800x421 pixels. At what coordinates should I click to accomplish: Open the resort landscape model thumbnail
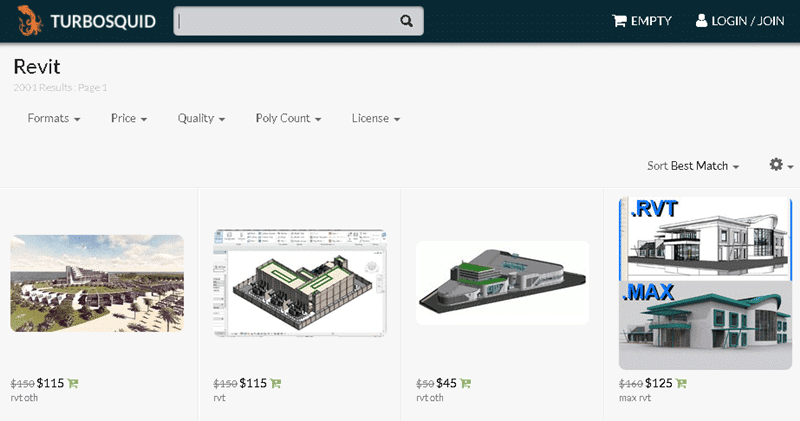[x=97, y=283]
